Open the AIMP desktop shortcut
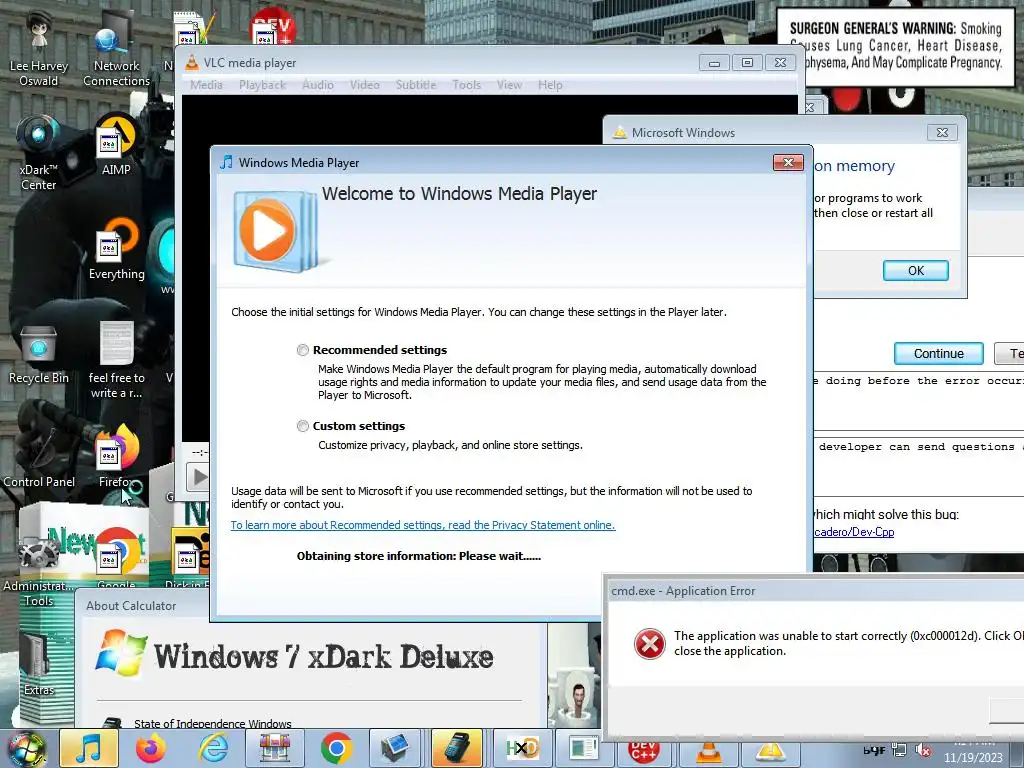The width and height of the screenshot is (1024, 768). 116,145
